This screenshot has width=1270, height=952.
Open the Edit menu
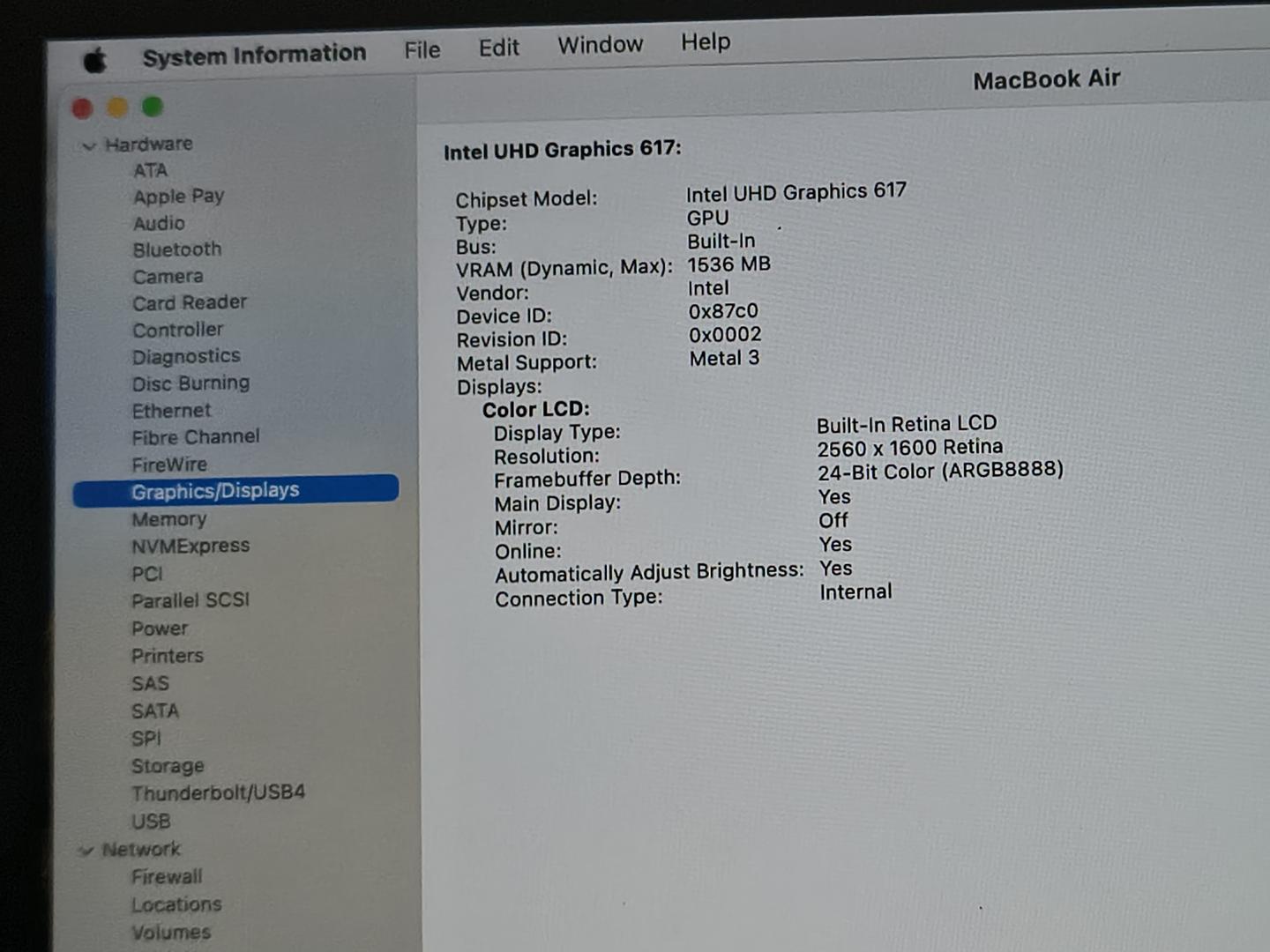coord(499,47)
